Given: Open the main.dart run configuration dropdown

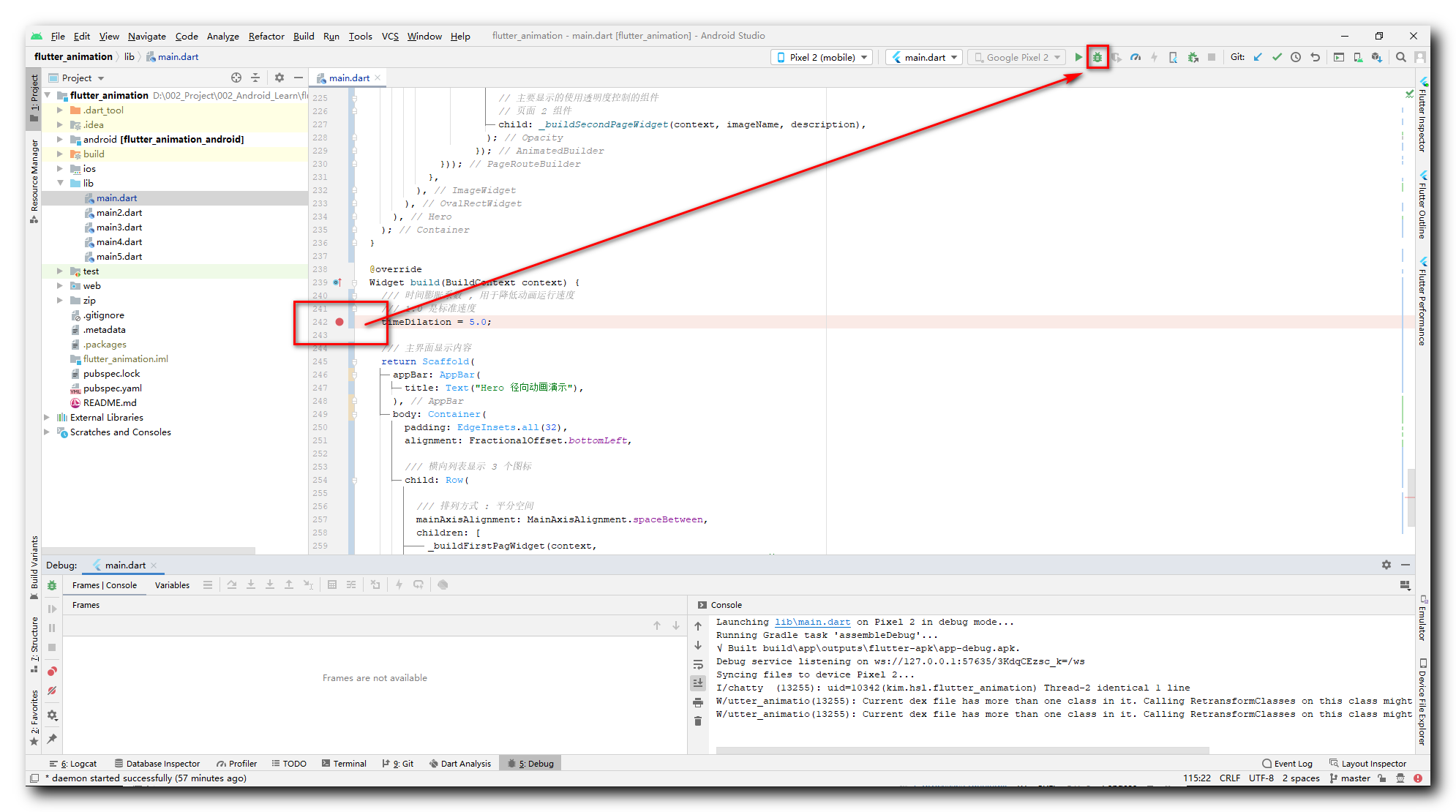Looking at the screenshot, I should 925,57.
